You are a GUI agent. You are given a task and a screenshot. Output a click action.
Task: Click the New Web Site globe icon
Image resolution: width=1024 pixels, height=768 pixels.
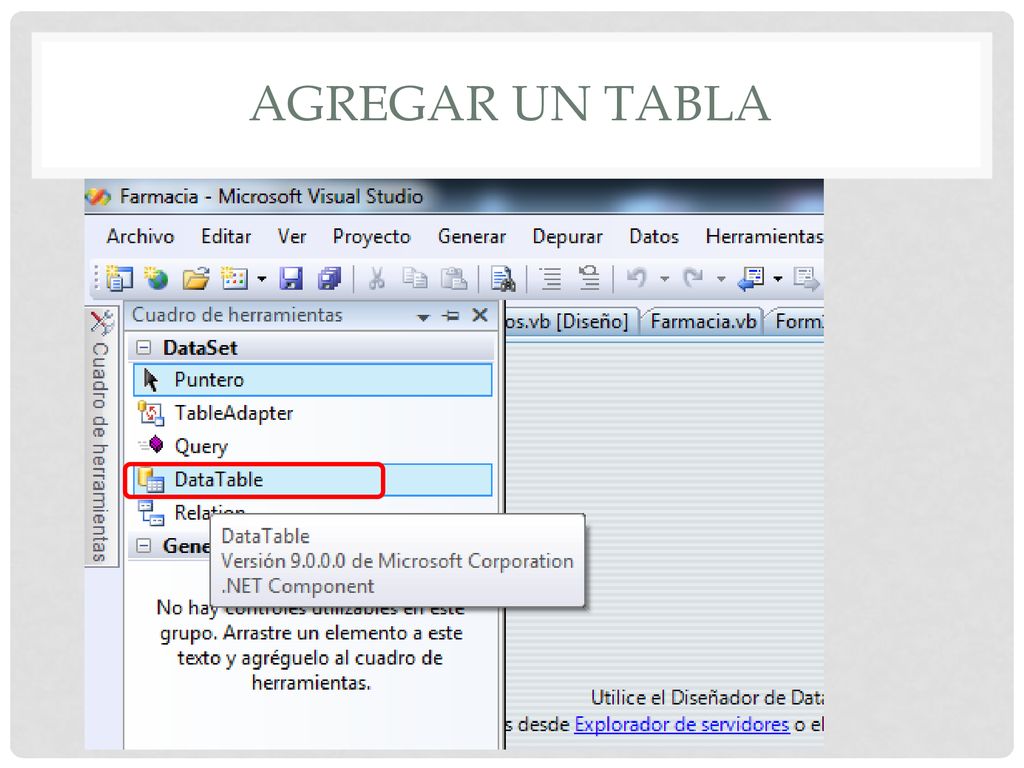click(157, 278)
